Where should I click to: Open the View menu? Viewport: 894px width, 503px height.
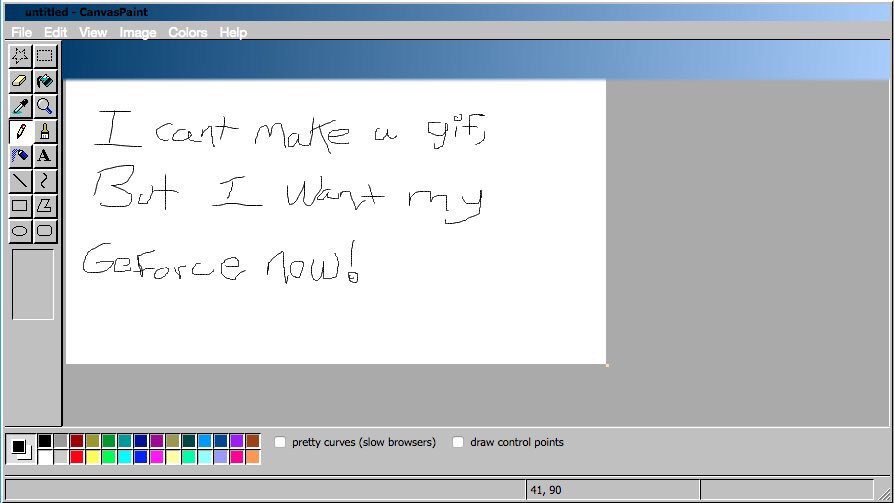coord(93,33)
